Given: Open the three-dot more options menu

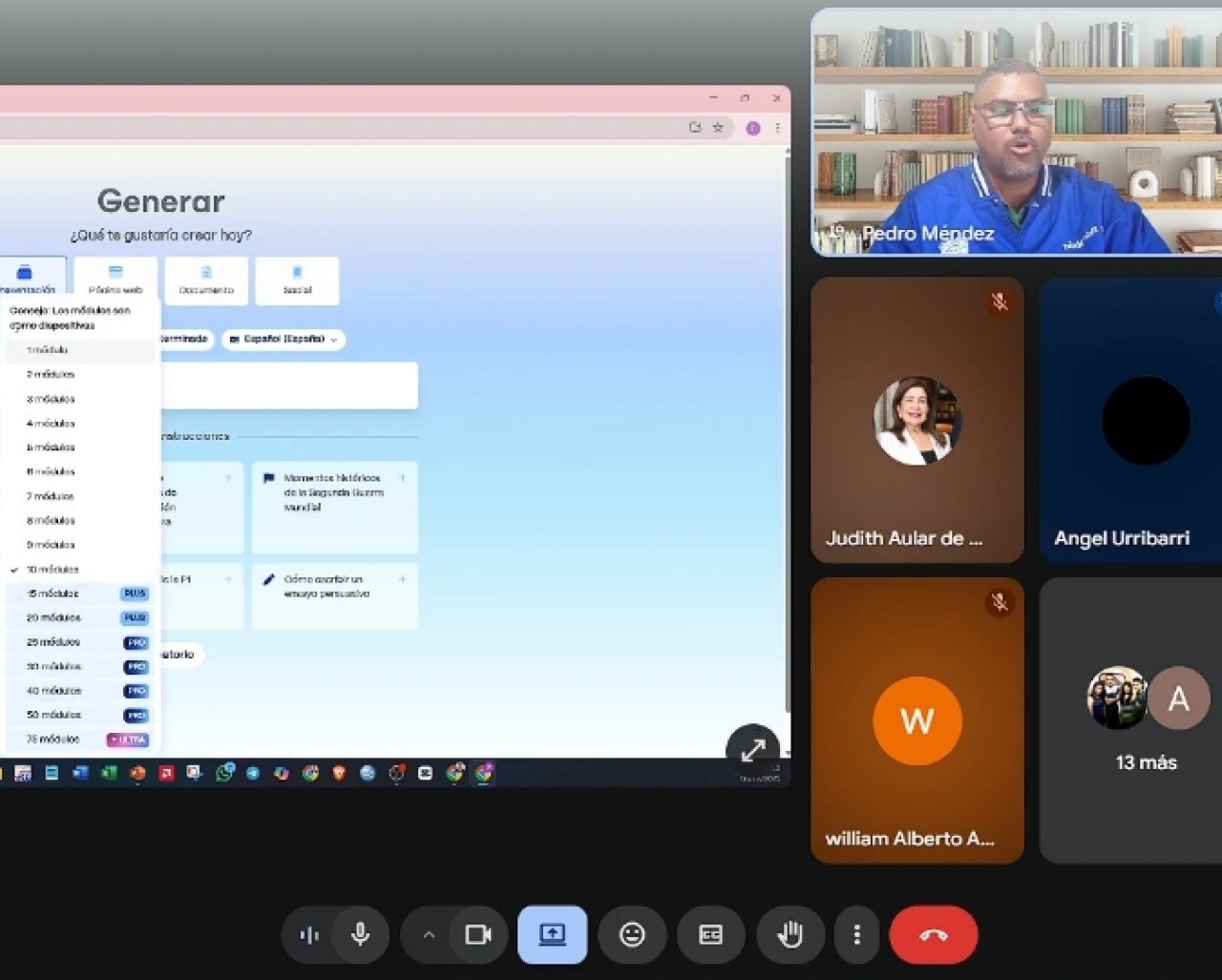Looking at the screenshot, I should (856, 934).
